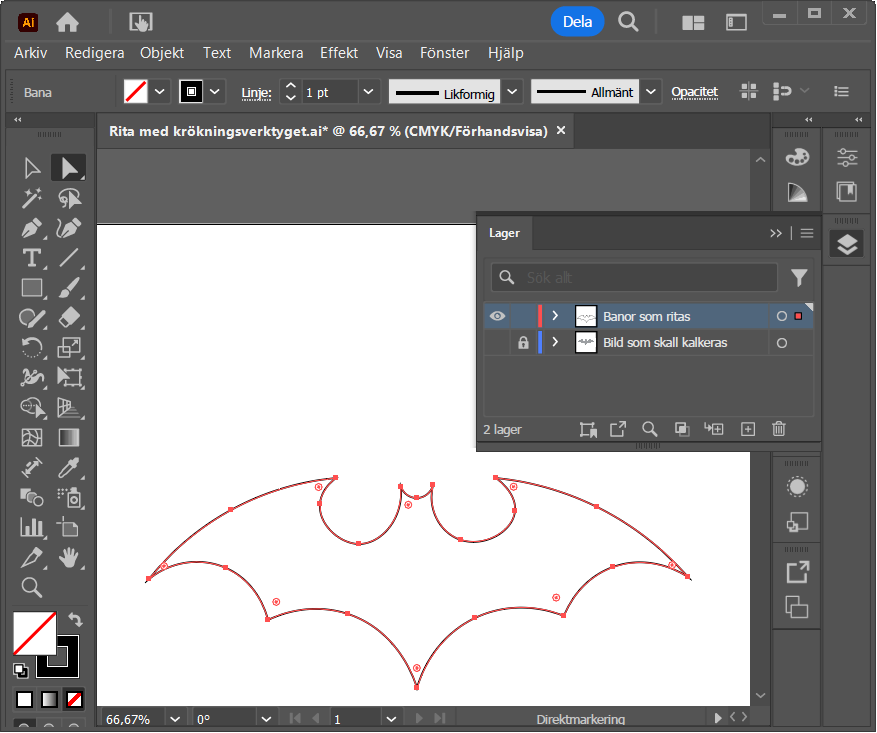Choose the Hand tool
877x733 pixels.
[69, 557]
